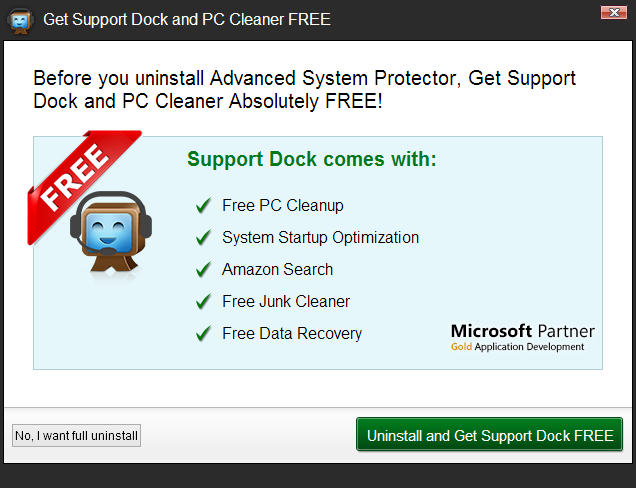Click the "Free Data Recovery" text
The image size is (636, 488).
[292, 334]
